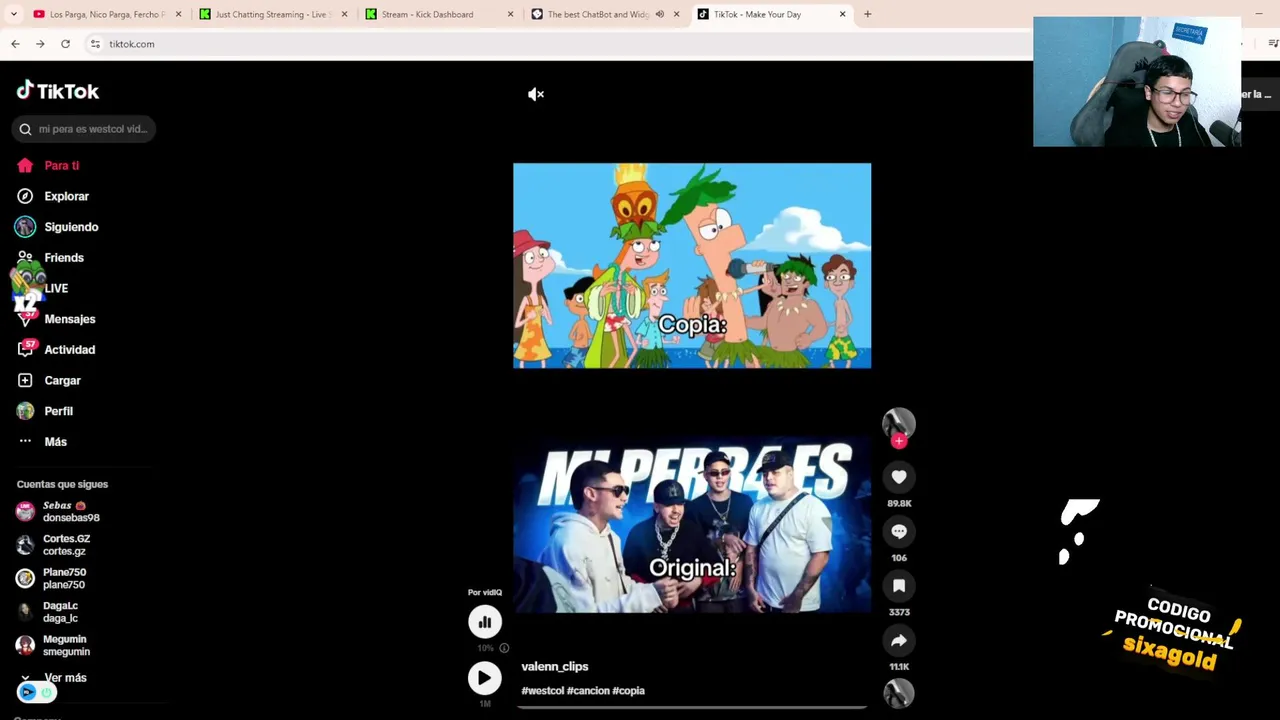Viewport: 1280px width, 720px height.
Task: Share the video using the arrow icon
Action: tap(899, 640)
